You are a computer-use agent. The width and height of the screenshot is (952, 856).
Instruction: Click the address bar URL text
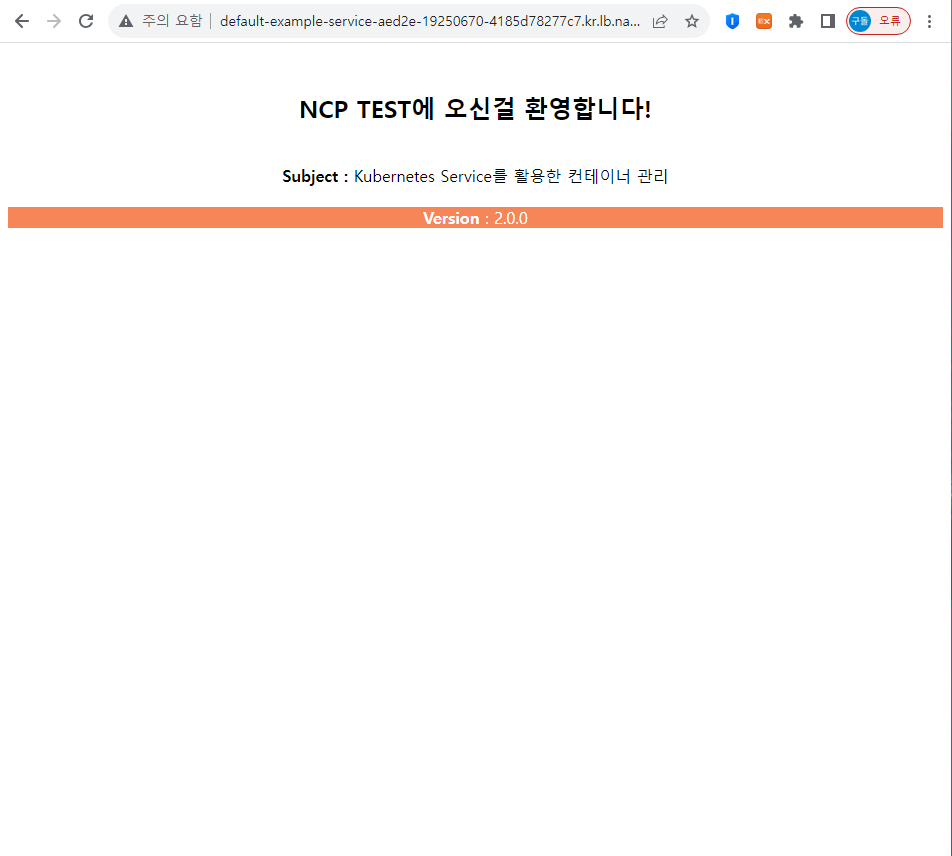430,21
